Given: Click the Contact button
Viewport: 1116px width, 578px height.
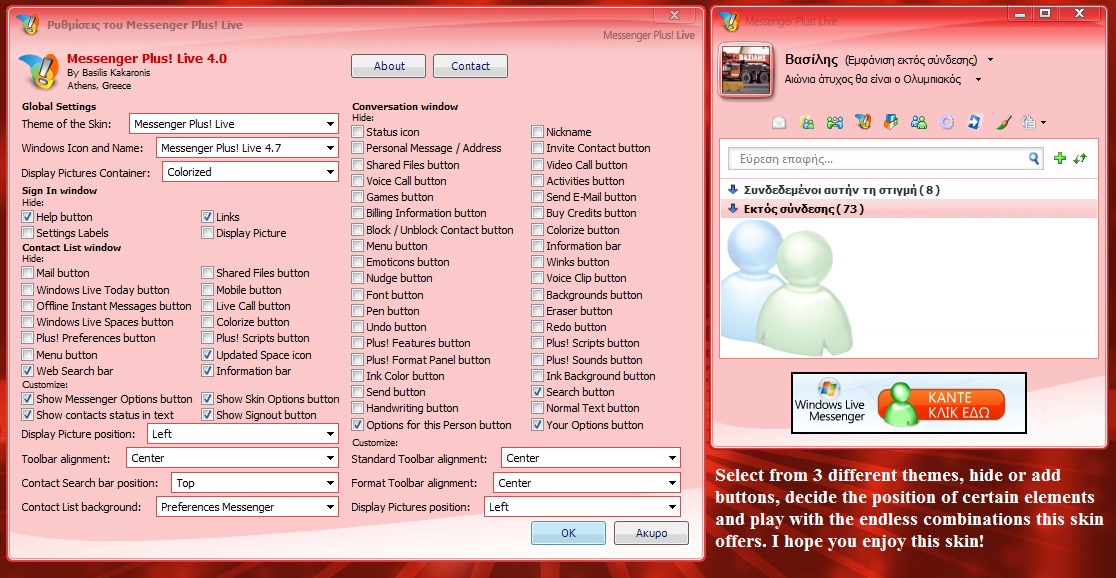Looking at the screenshot, I should coord(470,66).
